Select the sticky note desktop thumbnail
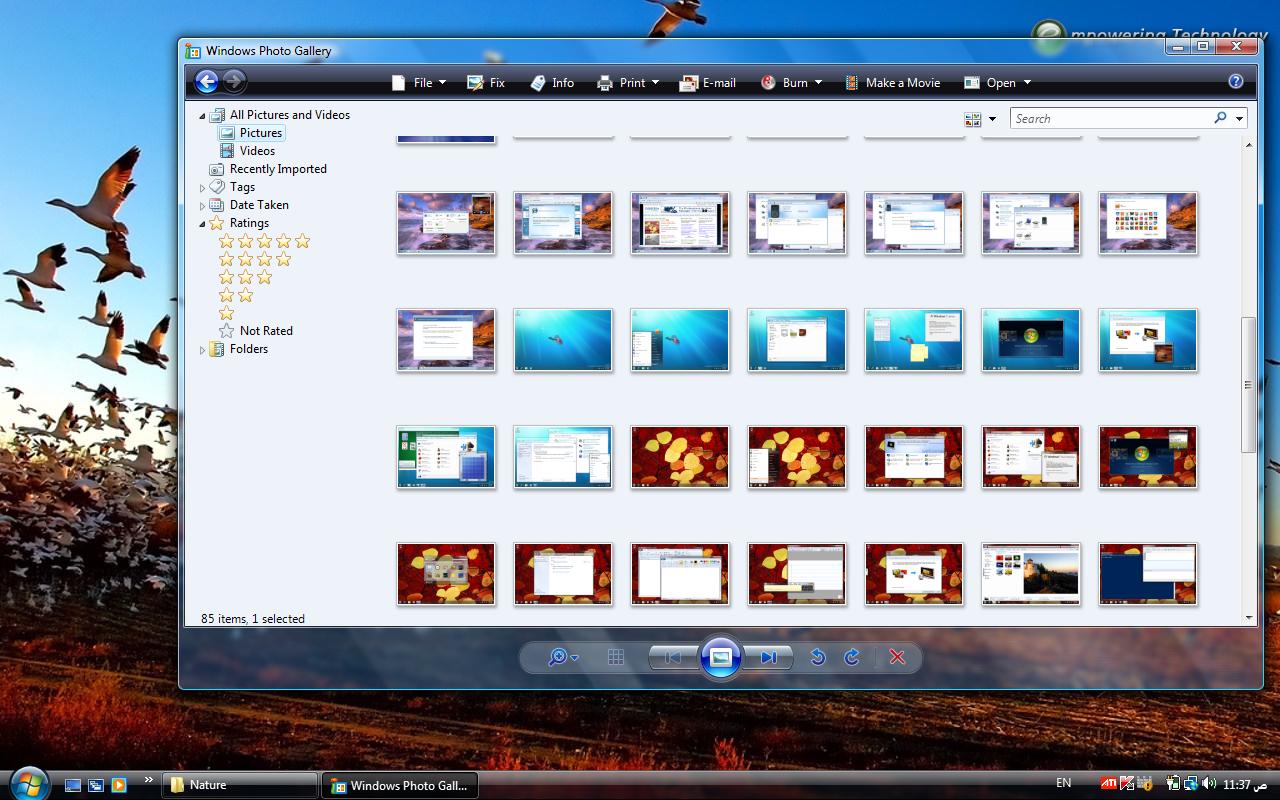The width and height of the screenshot is (1280, 800). click(x=914, y=340)
